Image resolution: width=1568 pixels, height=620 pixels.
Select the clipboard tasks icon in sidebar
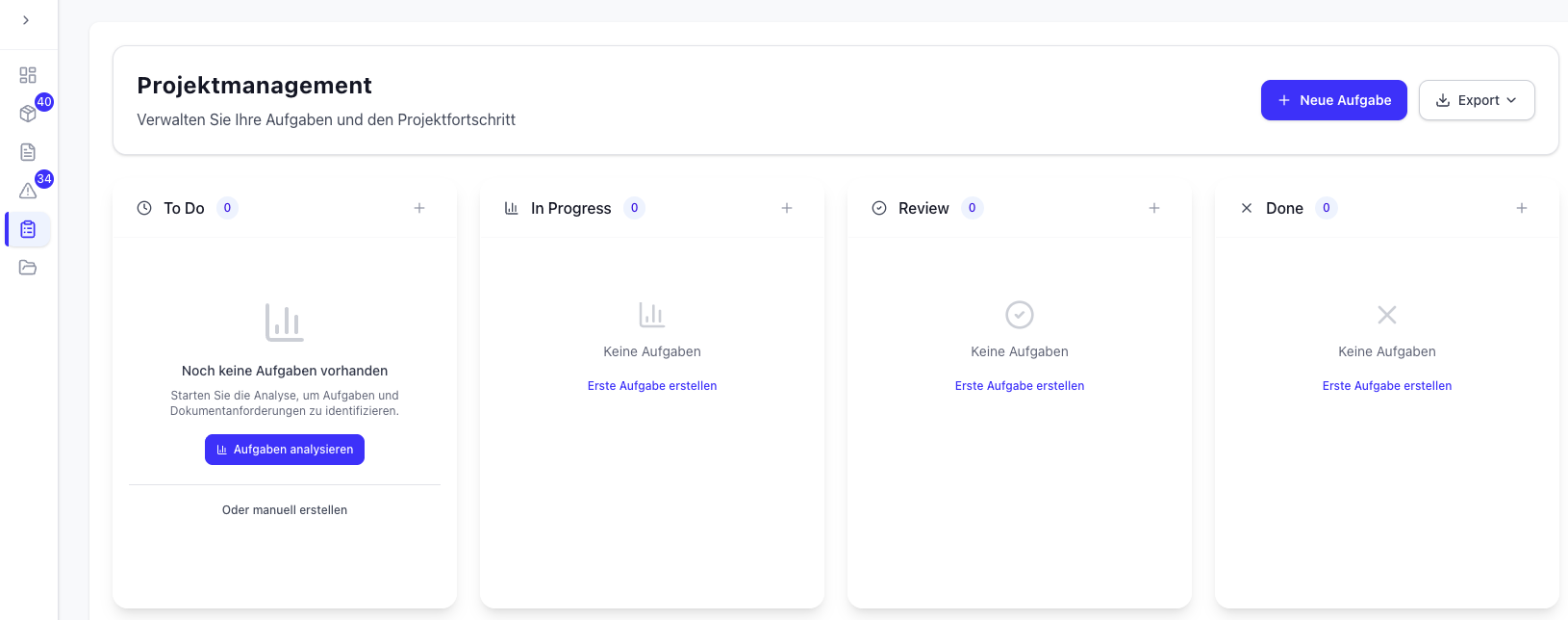click(28, 229)
